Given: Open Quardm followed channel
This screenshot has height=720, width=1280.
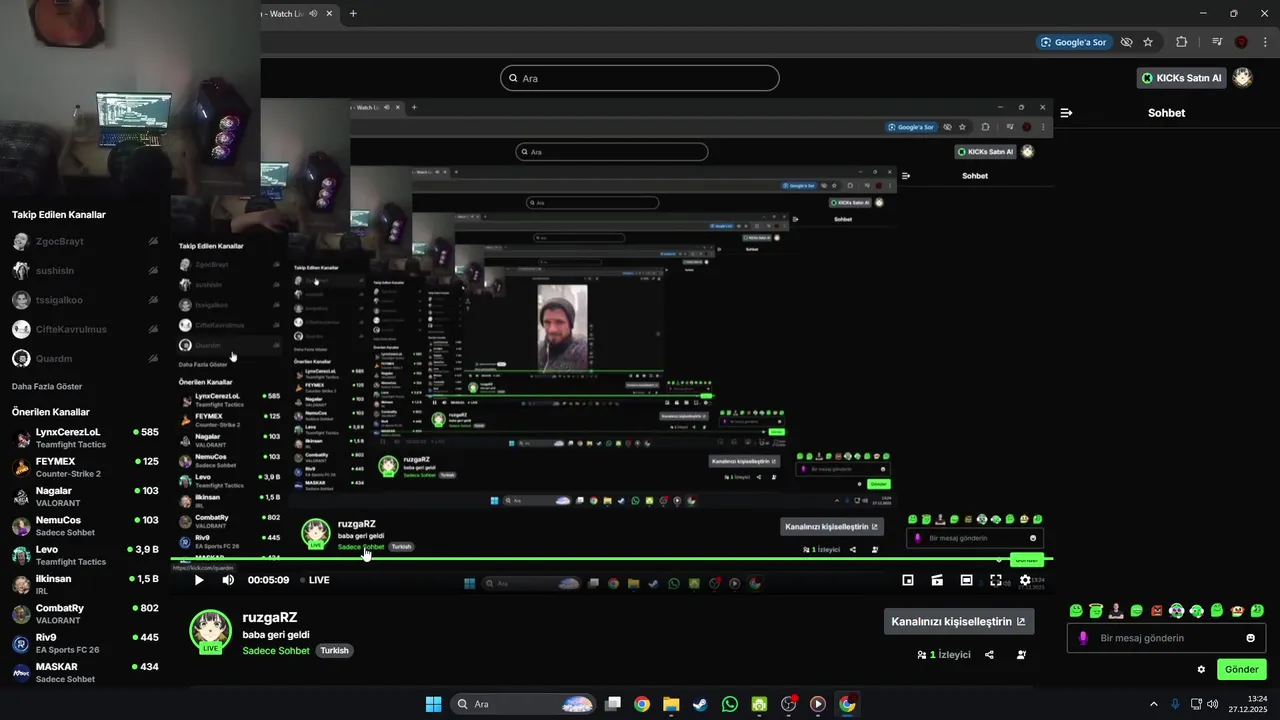Looking at the screenshot, I should (x=85, y=358).
